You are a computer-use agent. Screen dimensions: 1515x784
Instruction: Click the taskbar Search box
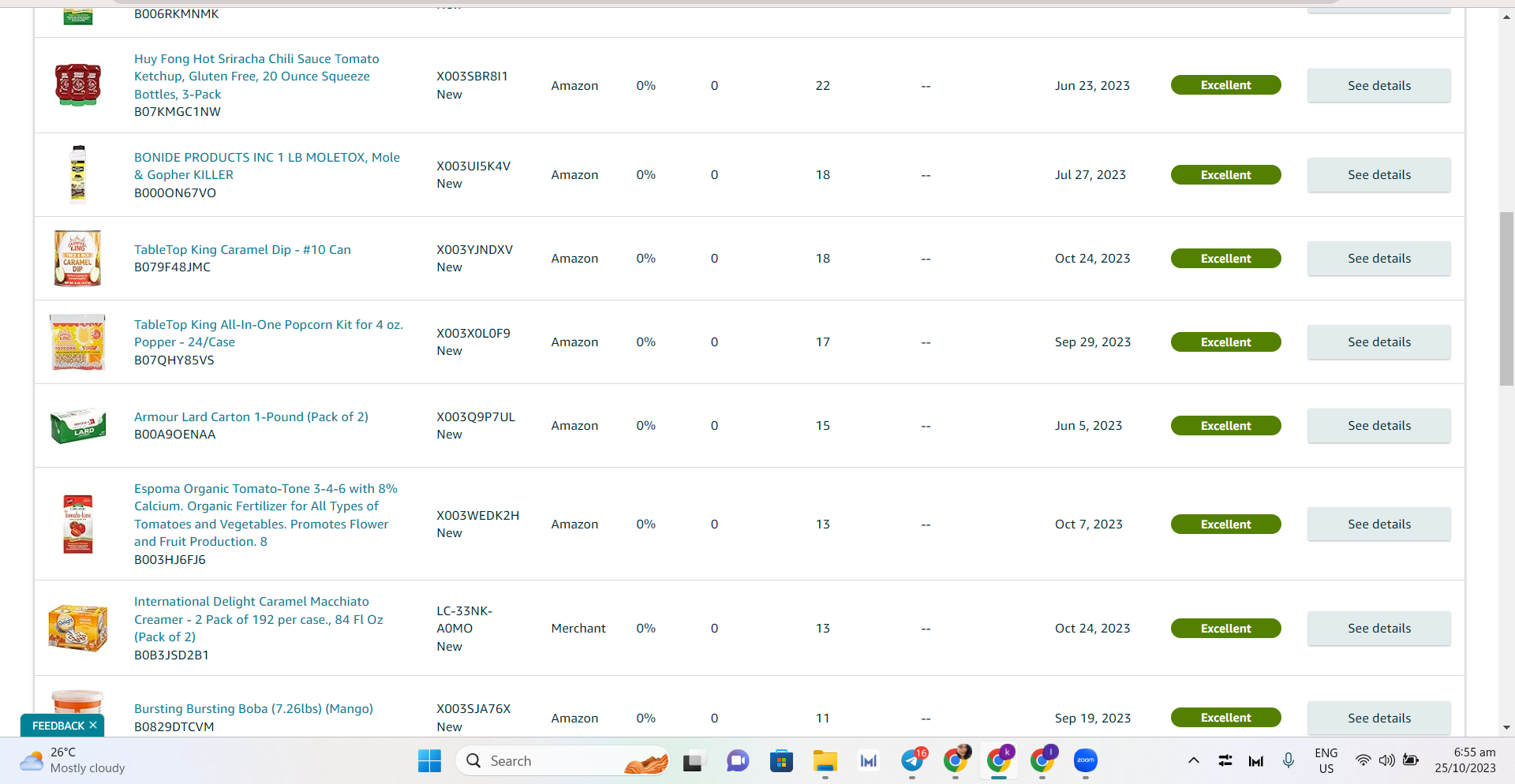[x=563, y=761]
